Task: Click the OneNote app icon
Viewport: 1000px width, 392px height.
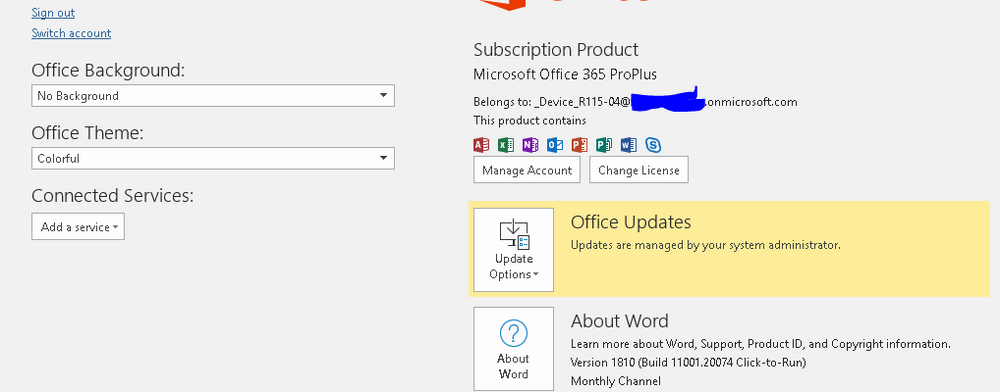Action: pos(530,145)
